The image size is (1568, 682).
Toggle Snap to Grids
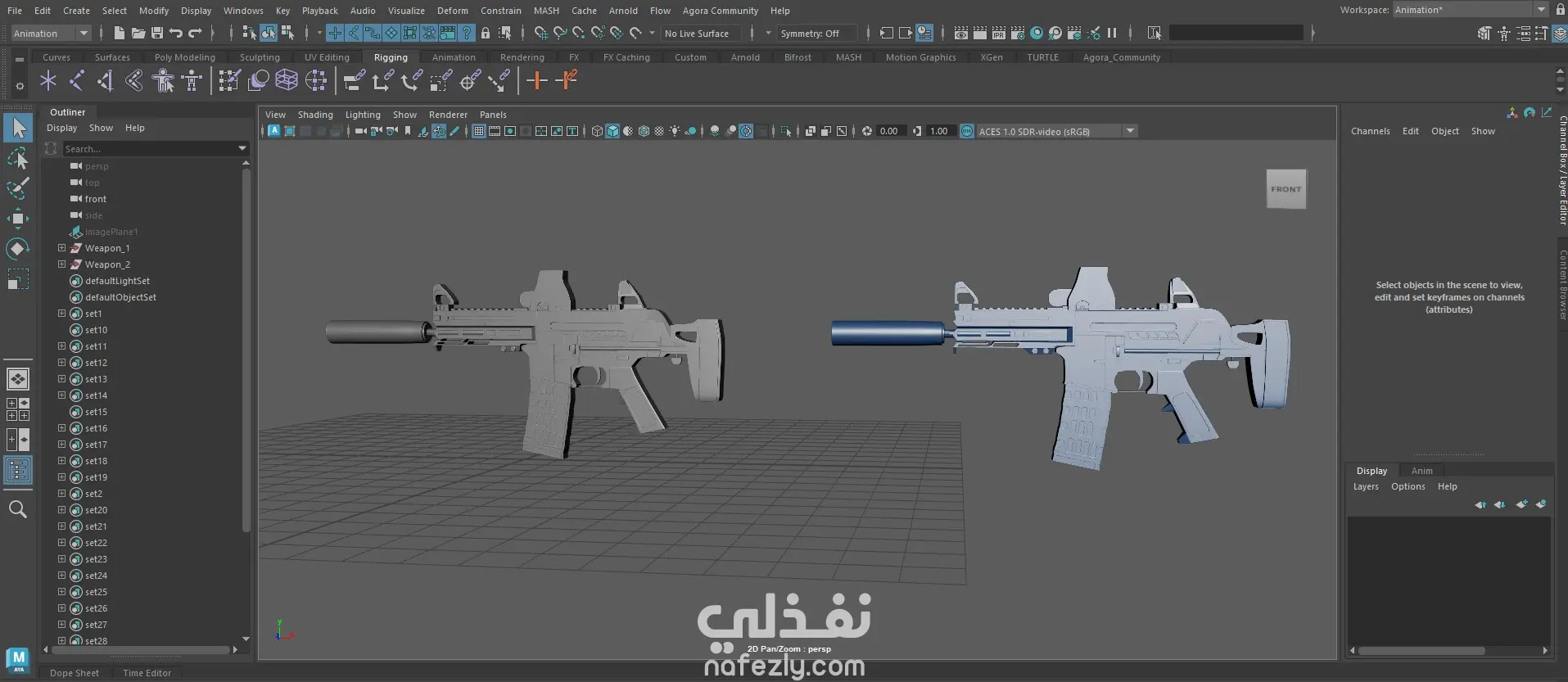(541, 33)
